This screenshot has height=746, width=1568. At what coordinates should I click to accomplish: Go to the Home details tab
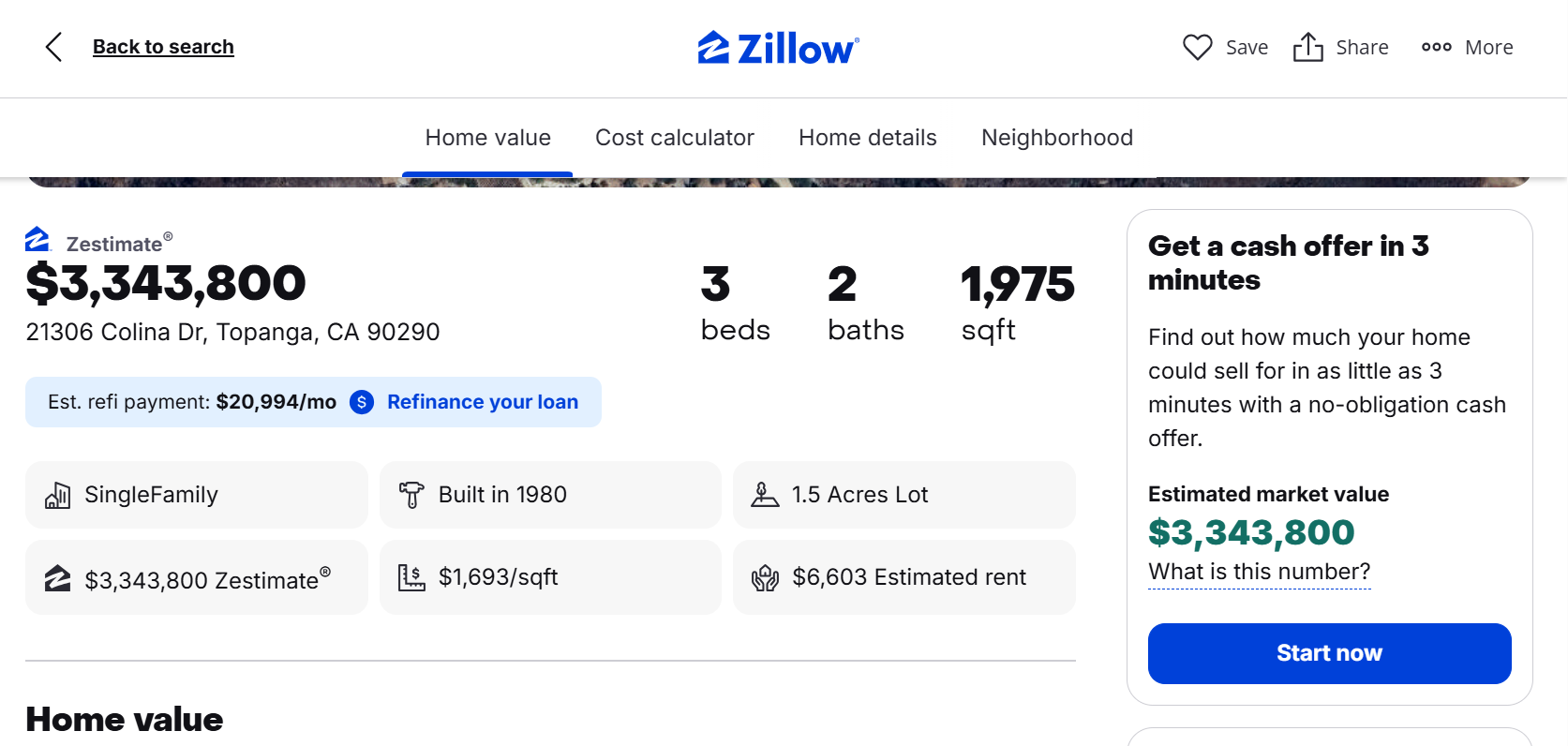pyautogui.click(x=867, y=138)
